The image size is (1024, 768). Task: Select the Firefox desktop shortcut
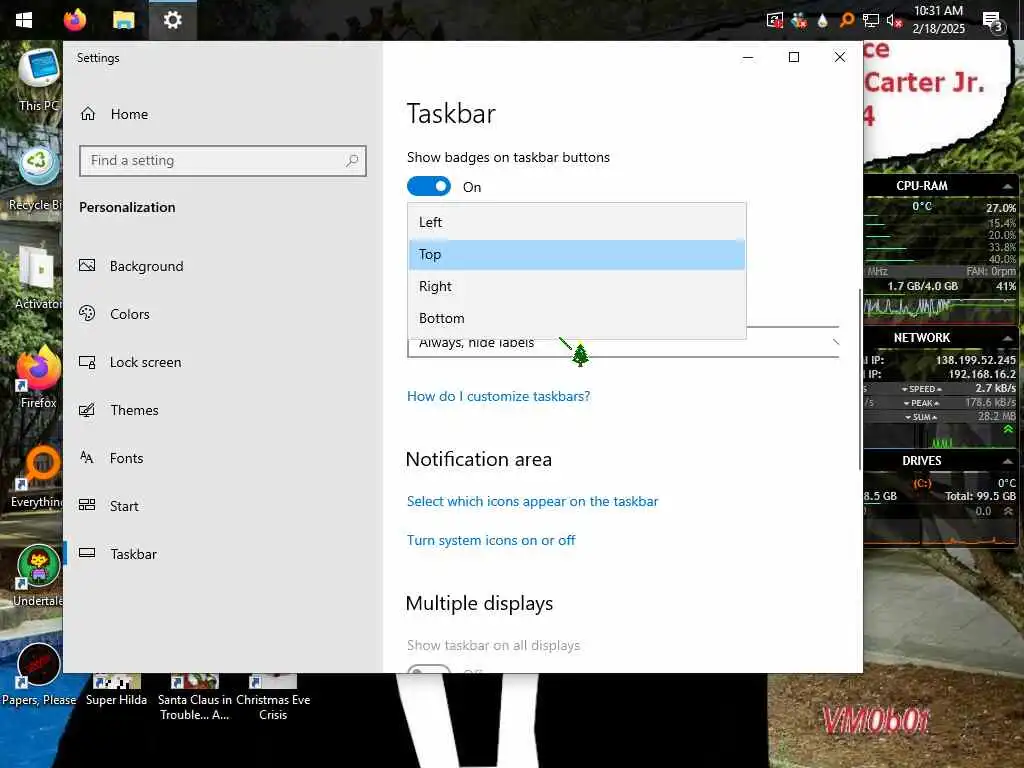(38, 377)
